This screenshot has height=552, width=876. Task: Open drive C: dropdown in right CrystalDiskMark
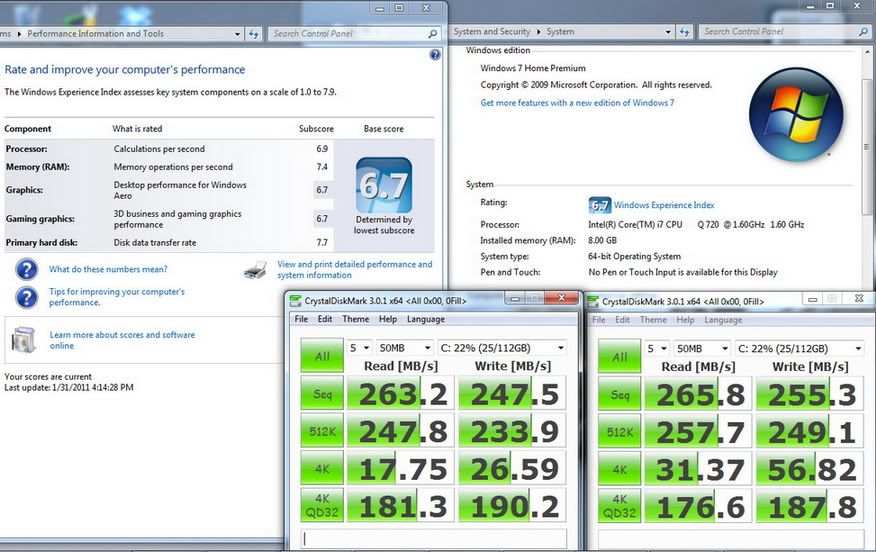pos(799,349)
